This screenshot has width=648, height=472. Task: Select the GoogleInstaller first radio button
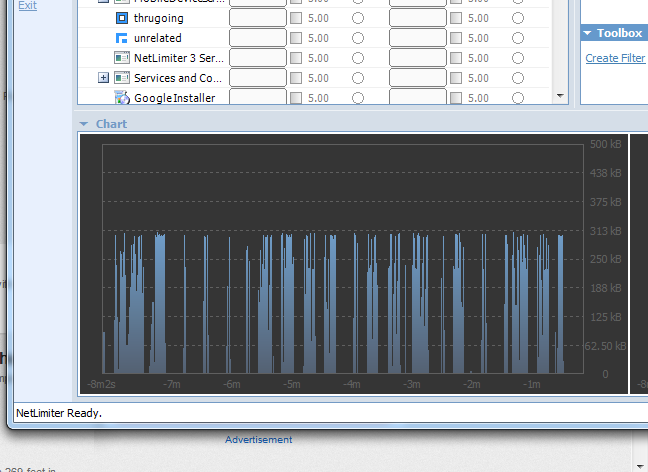(358, 98)
